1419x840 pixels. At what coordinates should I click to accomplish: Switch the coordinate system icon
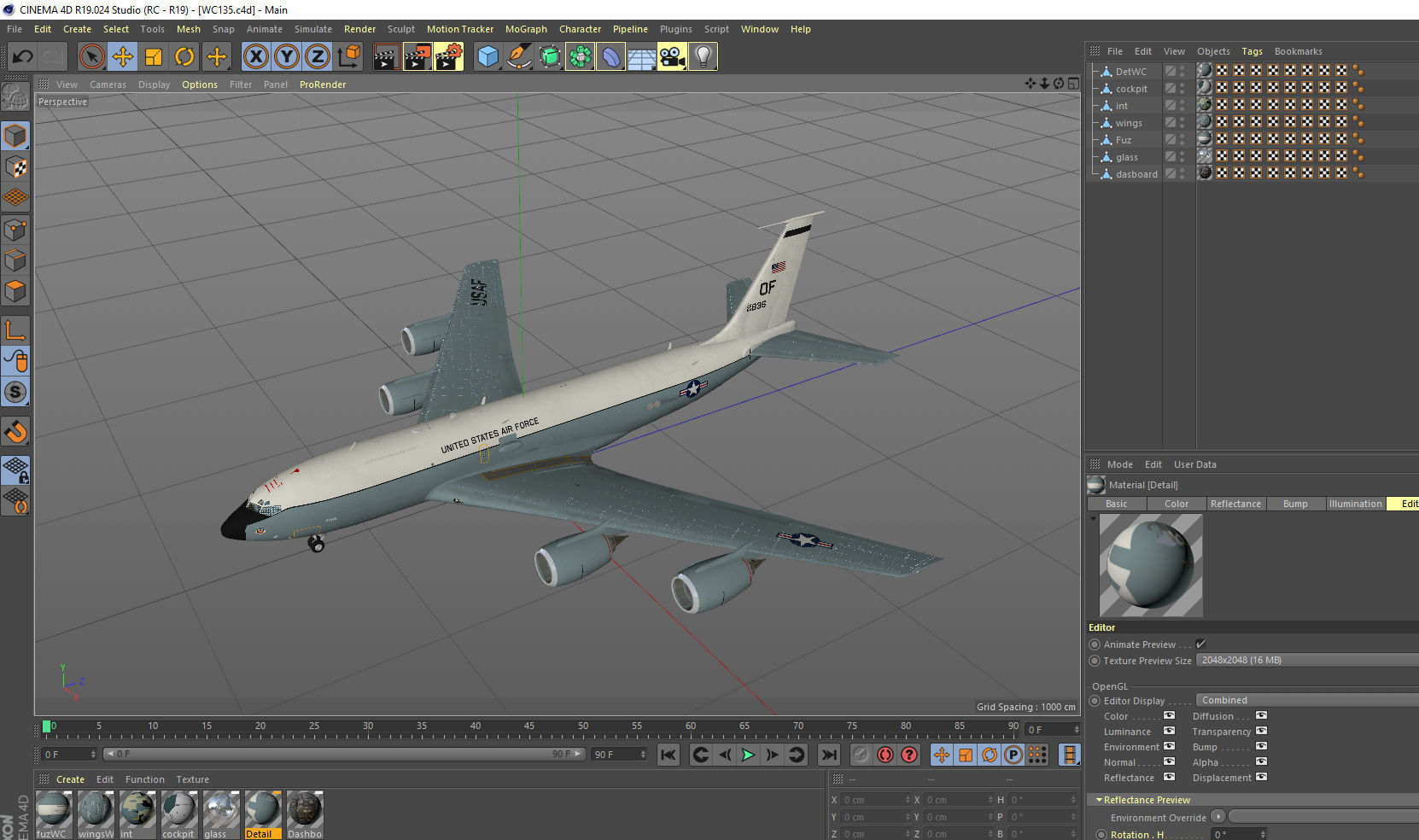[348, 57]
